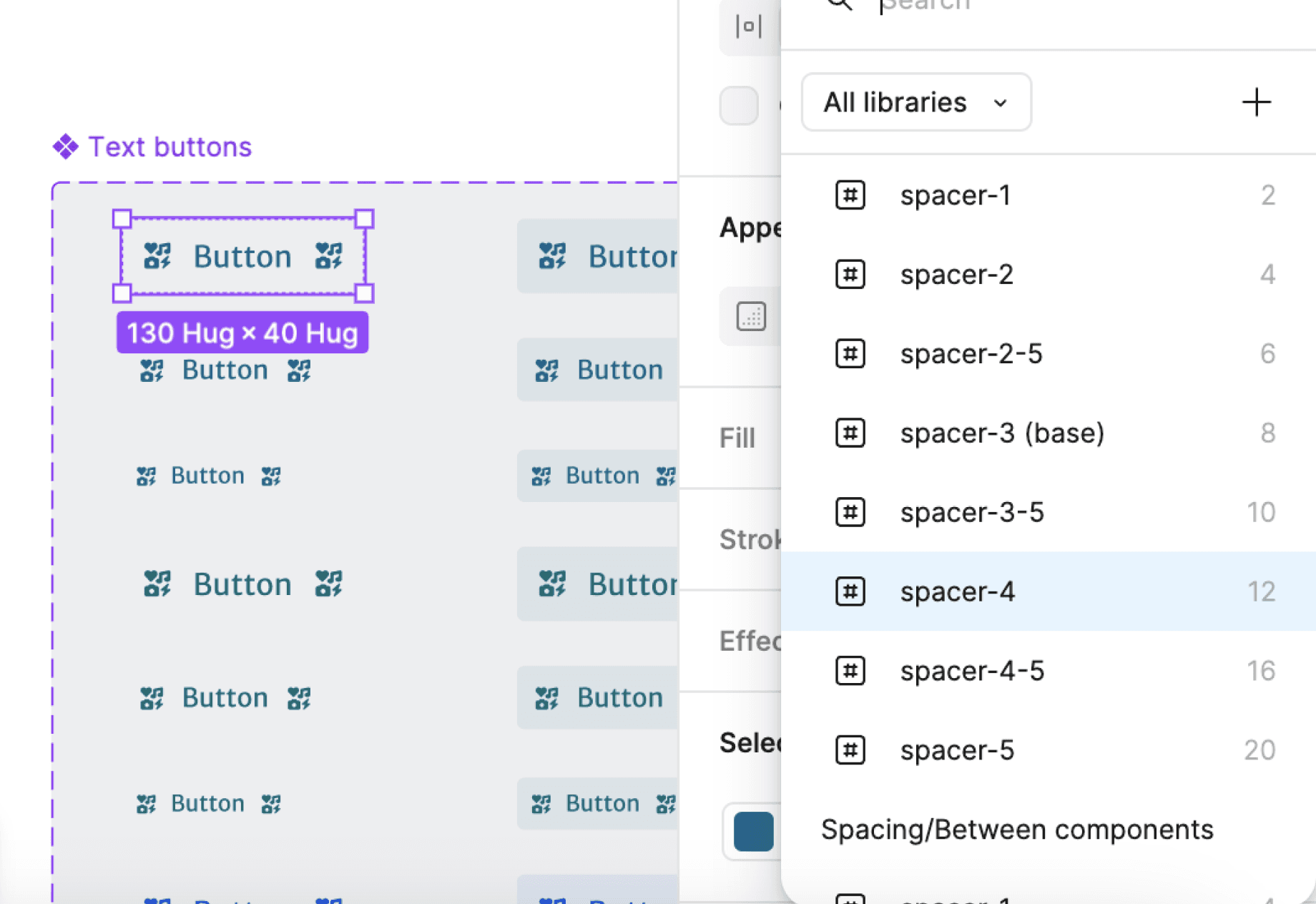
Task: Select the spacer-1 variable with value 2
Action: click(x=1049, y=195)
